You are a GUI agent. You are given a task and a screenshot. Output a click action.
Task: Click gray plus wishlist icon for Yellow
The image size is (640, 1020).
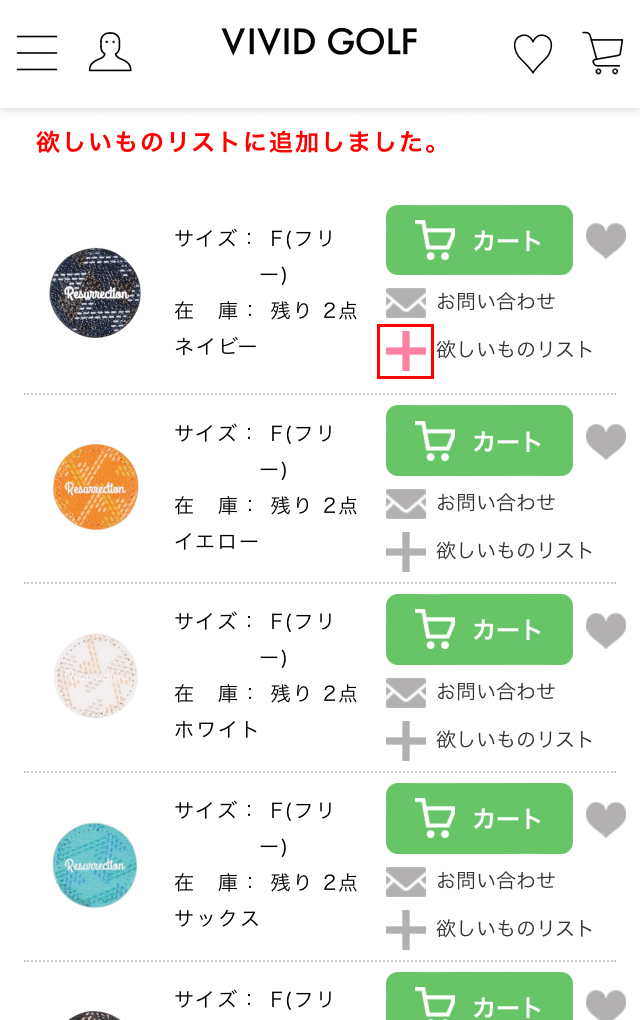406,552
